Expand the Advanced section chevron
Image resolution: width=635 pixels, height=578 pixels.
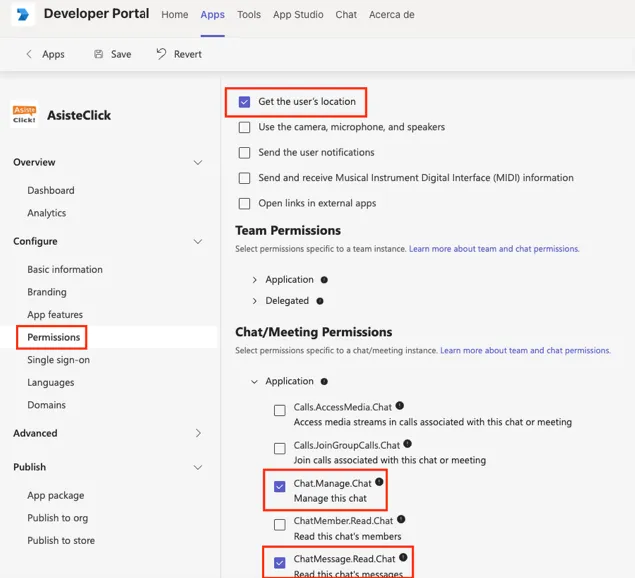pyautogui.click(x=198, y=433)
